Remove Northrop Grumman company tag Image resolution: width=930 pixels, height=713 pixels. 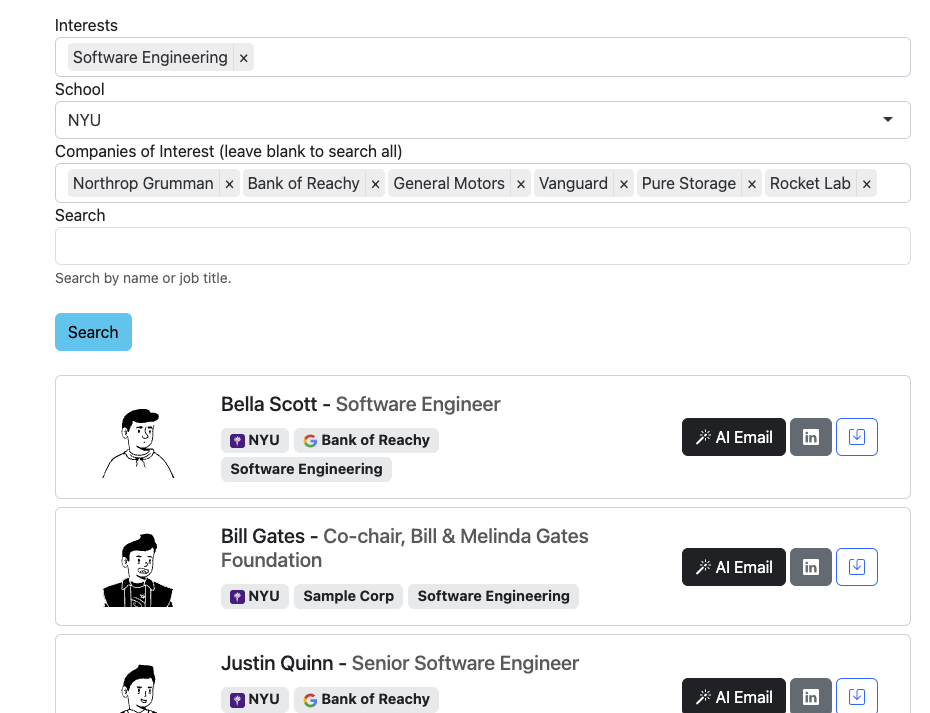coord(229,184)
